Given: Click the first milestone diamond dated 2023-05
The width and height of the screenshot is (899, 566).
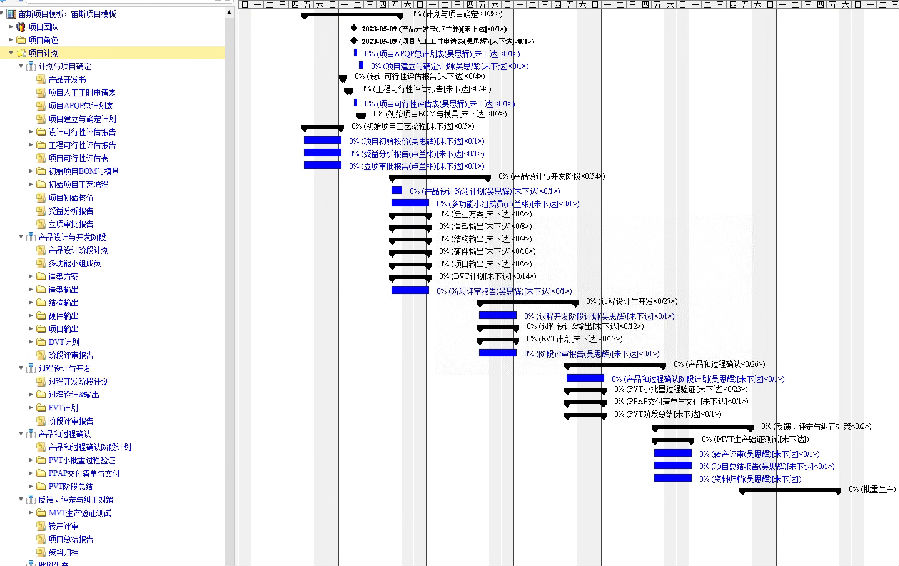Looking at the screenshot, I should (x=354, y=28).
